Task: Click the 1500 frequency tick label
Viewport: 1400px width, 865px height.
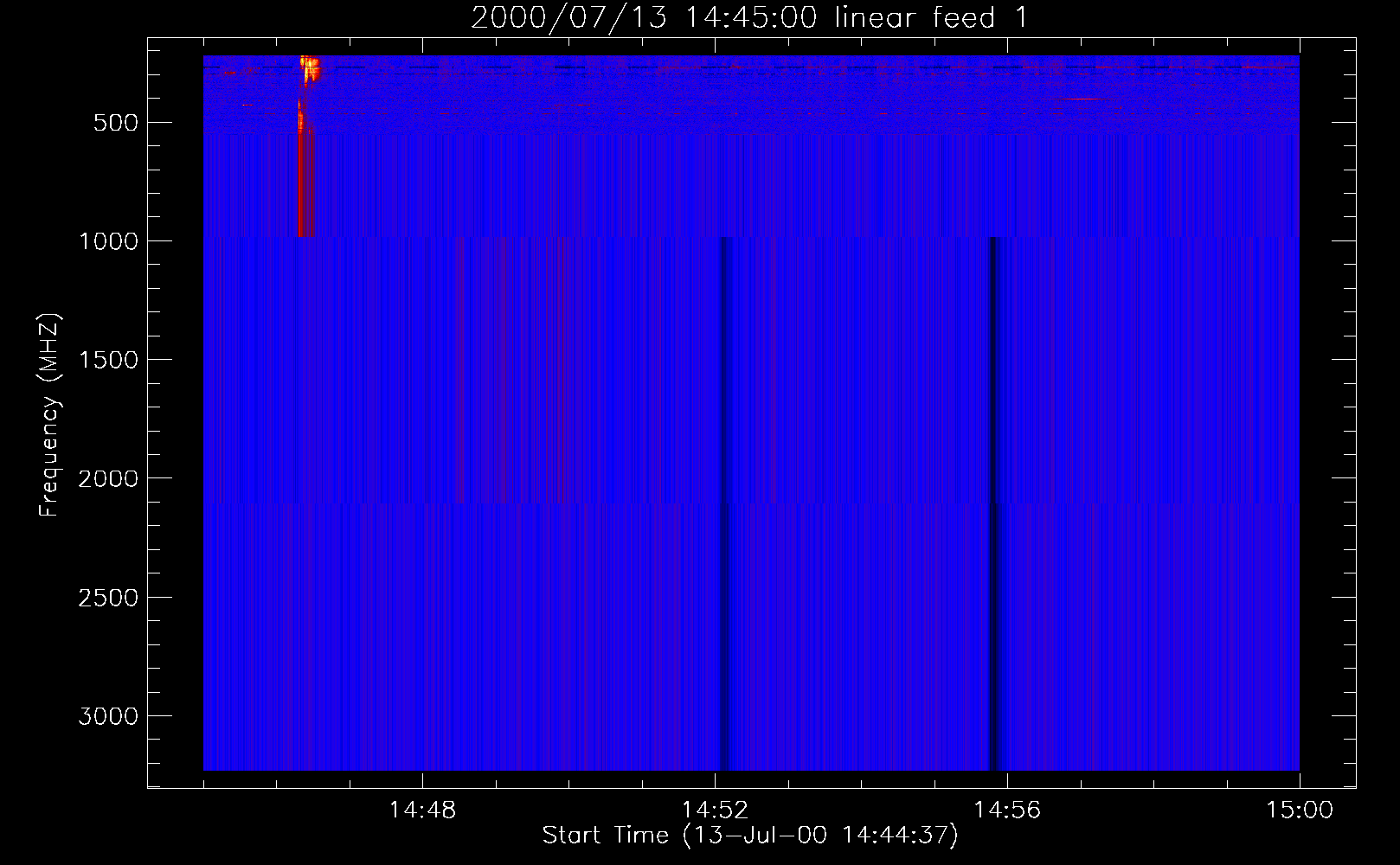Action: pos(108,360)
